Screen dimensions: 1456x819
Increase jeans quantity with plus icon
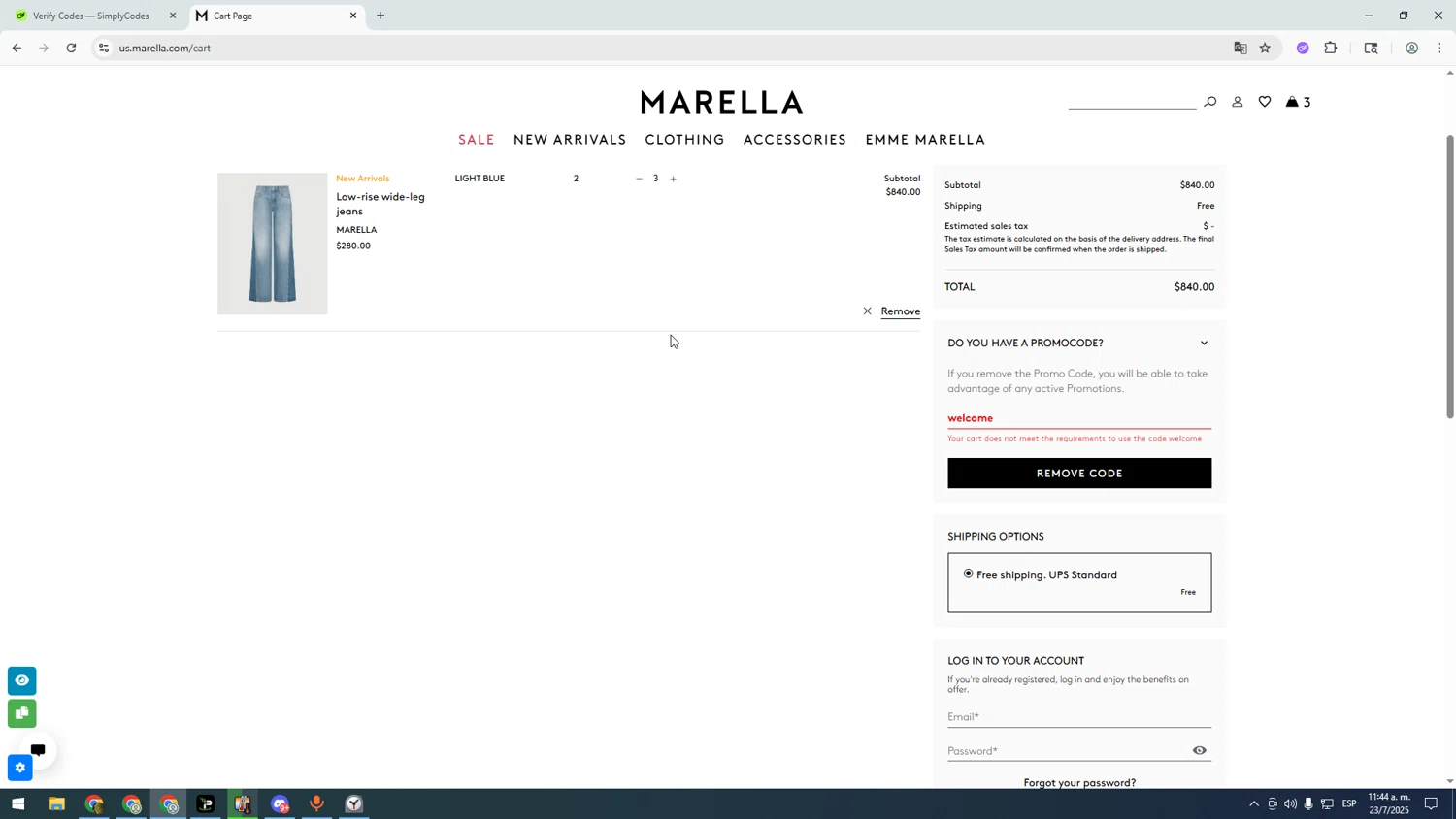(673, 179)
